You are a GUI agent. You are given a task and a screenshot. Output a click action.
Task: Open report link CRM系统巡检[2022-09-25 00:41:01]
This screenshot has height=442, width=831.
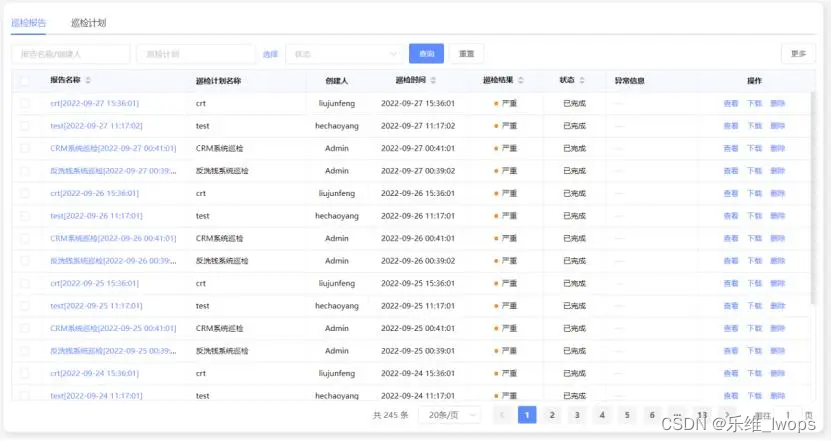[x=113, y=329]
